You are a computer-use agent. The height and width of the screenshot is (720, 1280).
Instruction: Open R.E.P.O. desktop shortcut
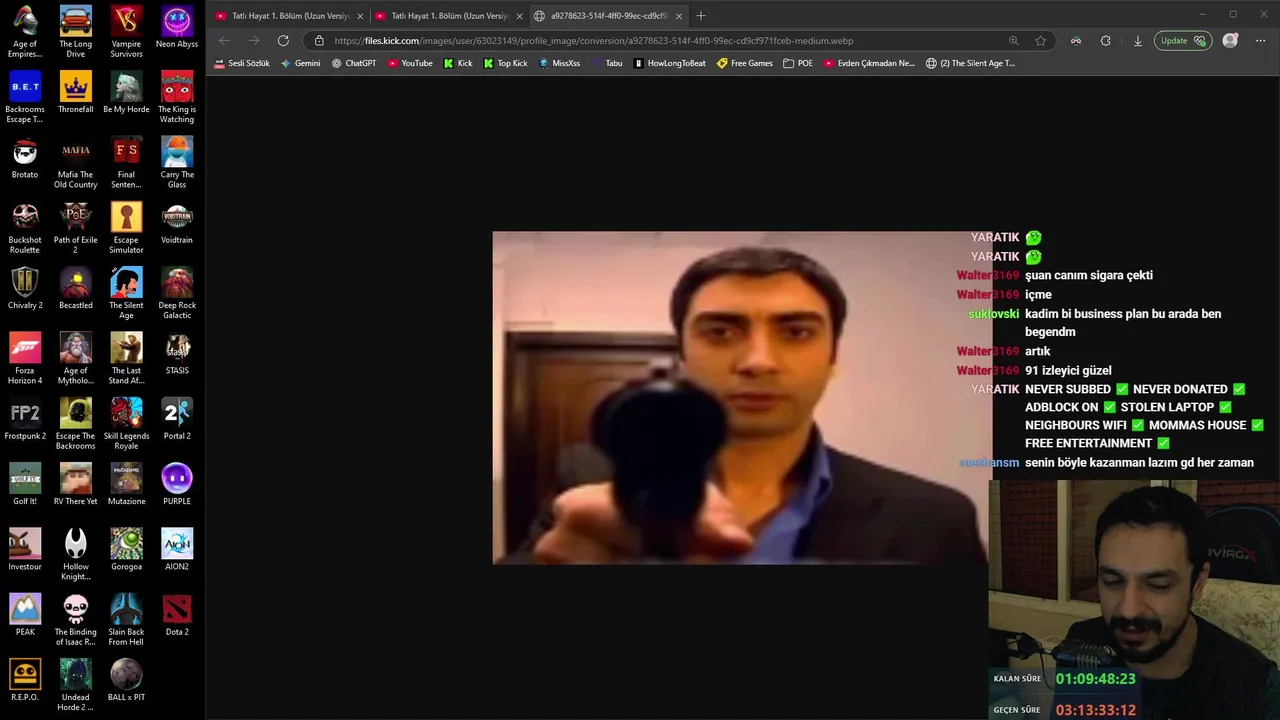click(x=25, y=680)
